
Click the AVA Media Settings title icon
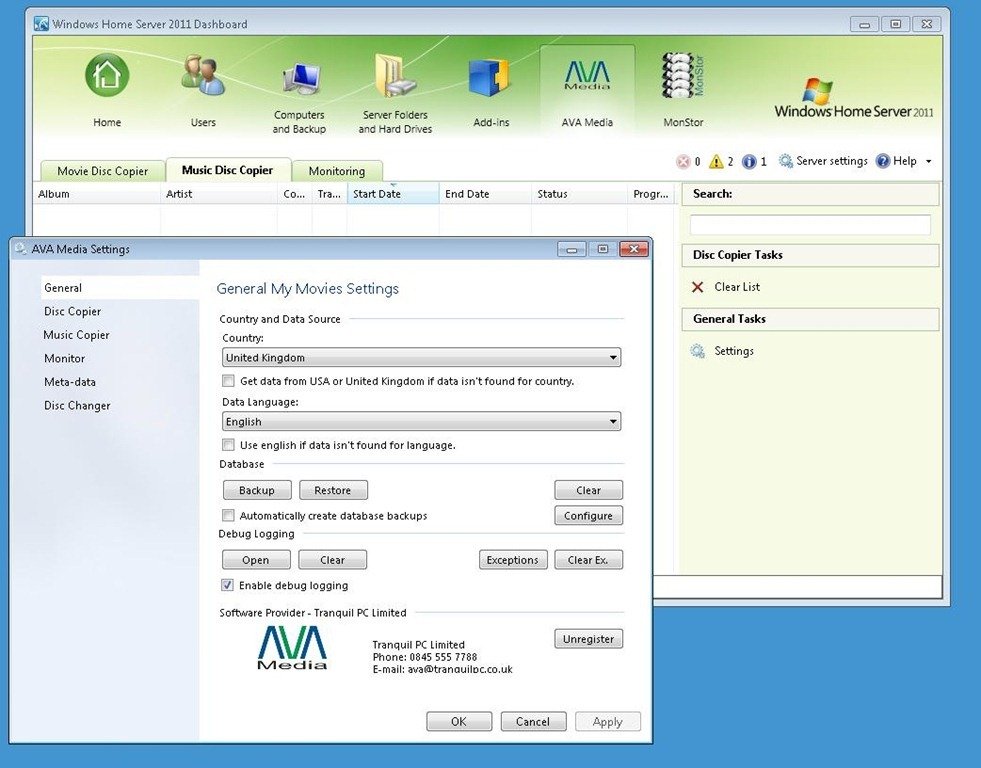(21, 248)
